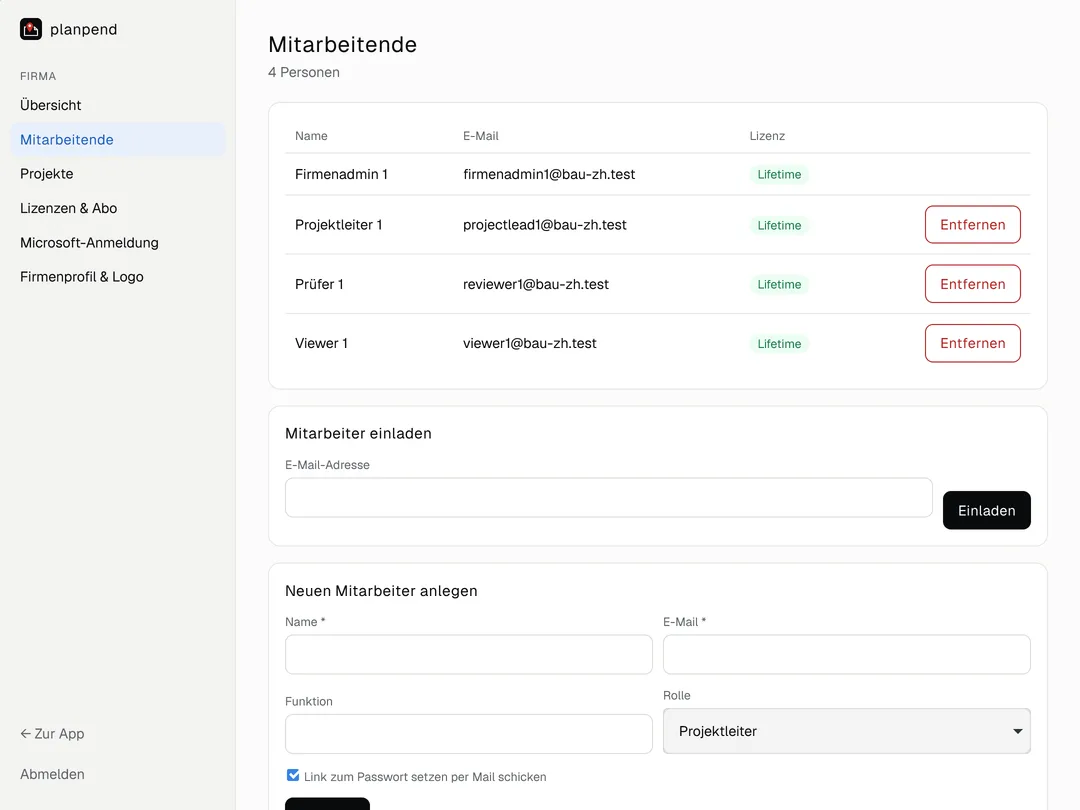Viewport: 1080px width, 810px height.
Task: Focus the E-Mail field for new employee
Action: (x=847, y=654)
